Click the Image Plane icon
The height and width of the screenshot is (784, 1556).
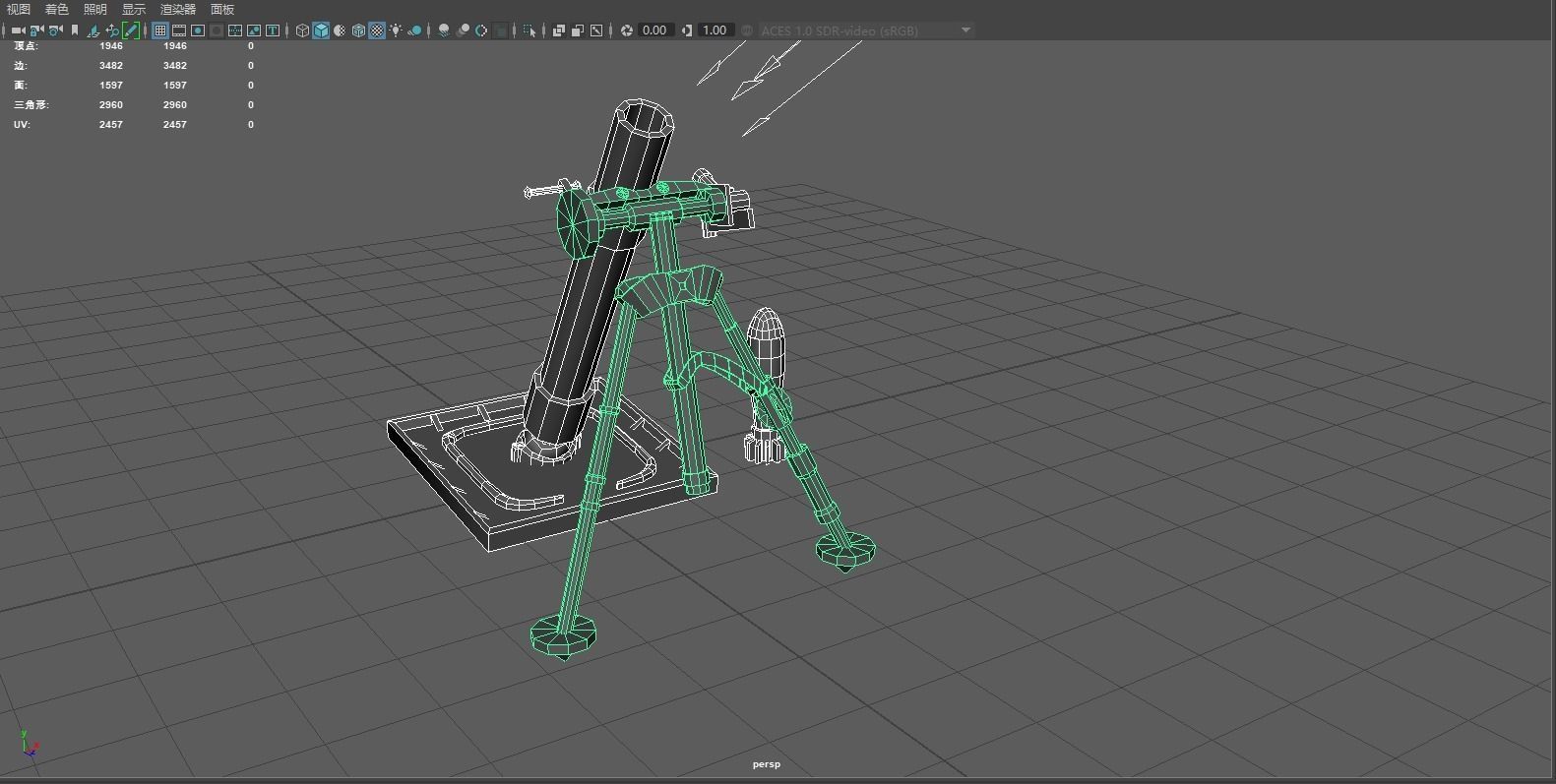click(x=93, y=30)
